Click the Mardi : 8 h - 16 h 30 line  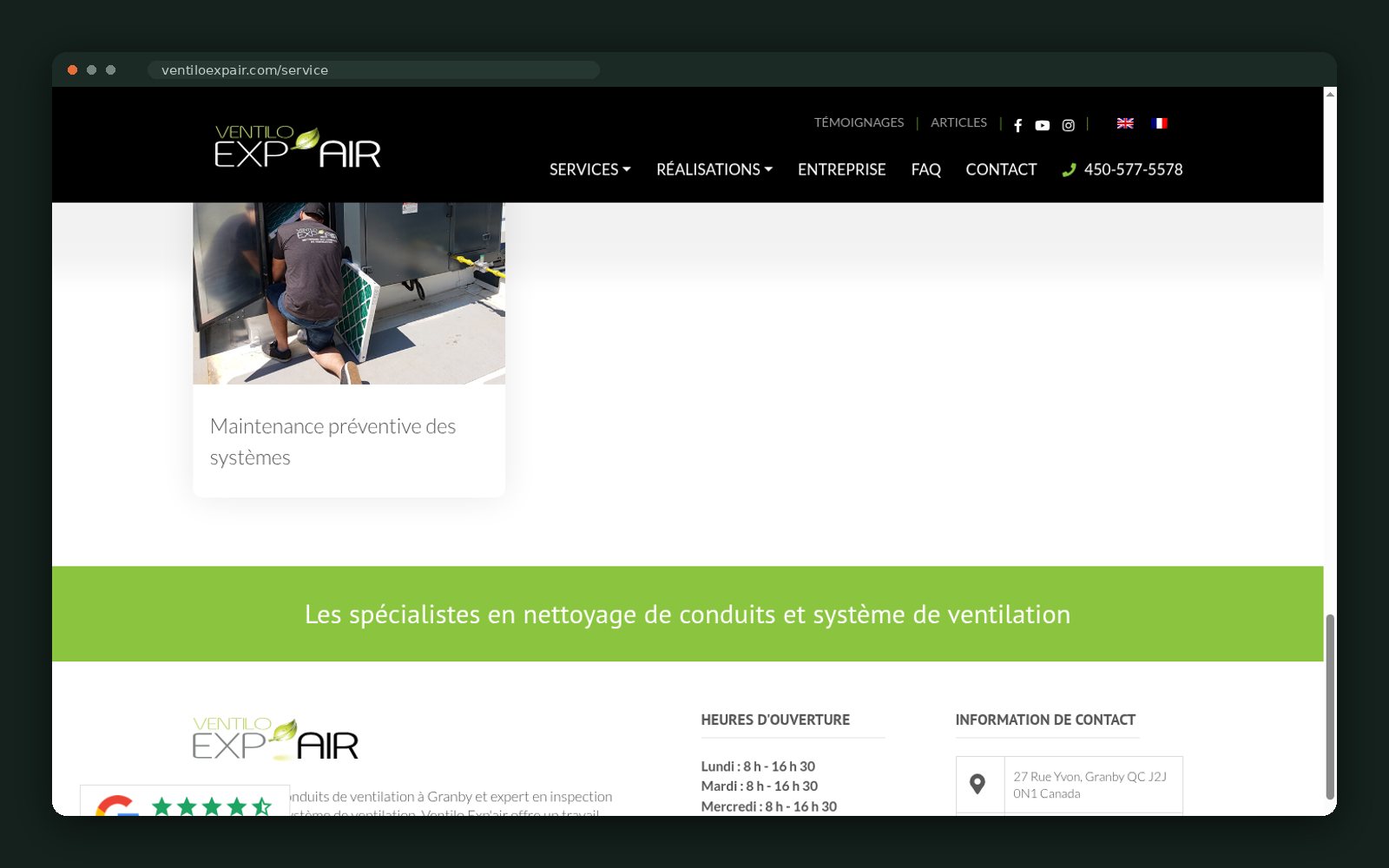pyautogui.click(x=760, y=786)
